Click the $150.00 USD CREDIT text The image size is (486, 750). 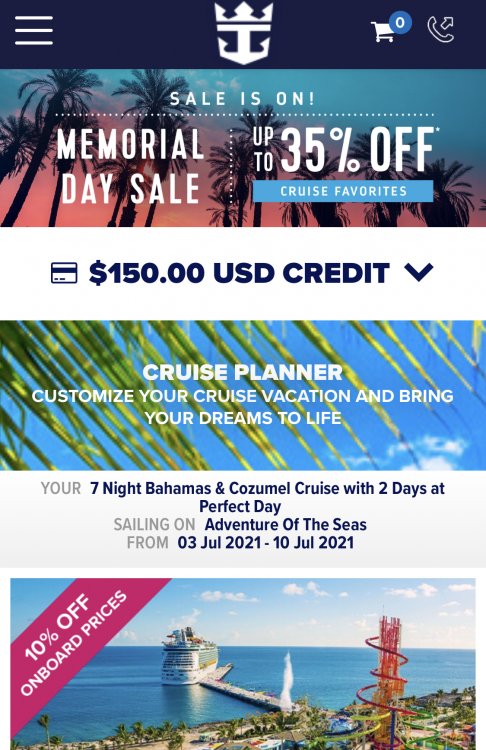coord(239,273)
